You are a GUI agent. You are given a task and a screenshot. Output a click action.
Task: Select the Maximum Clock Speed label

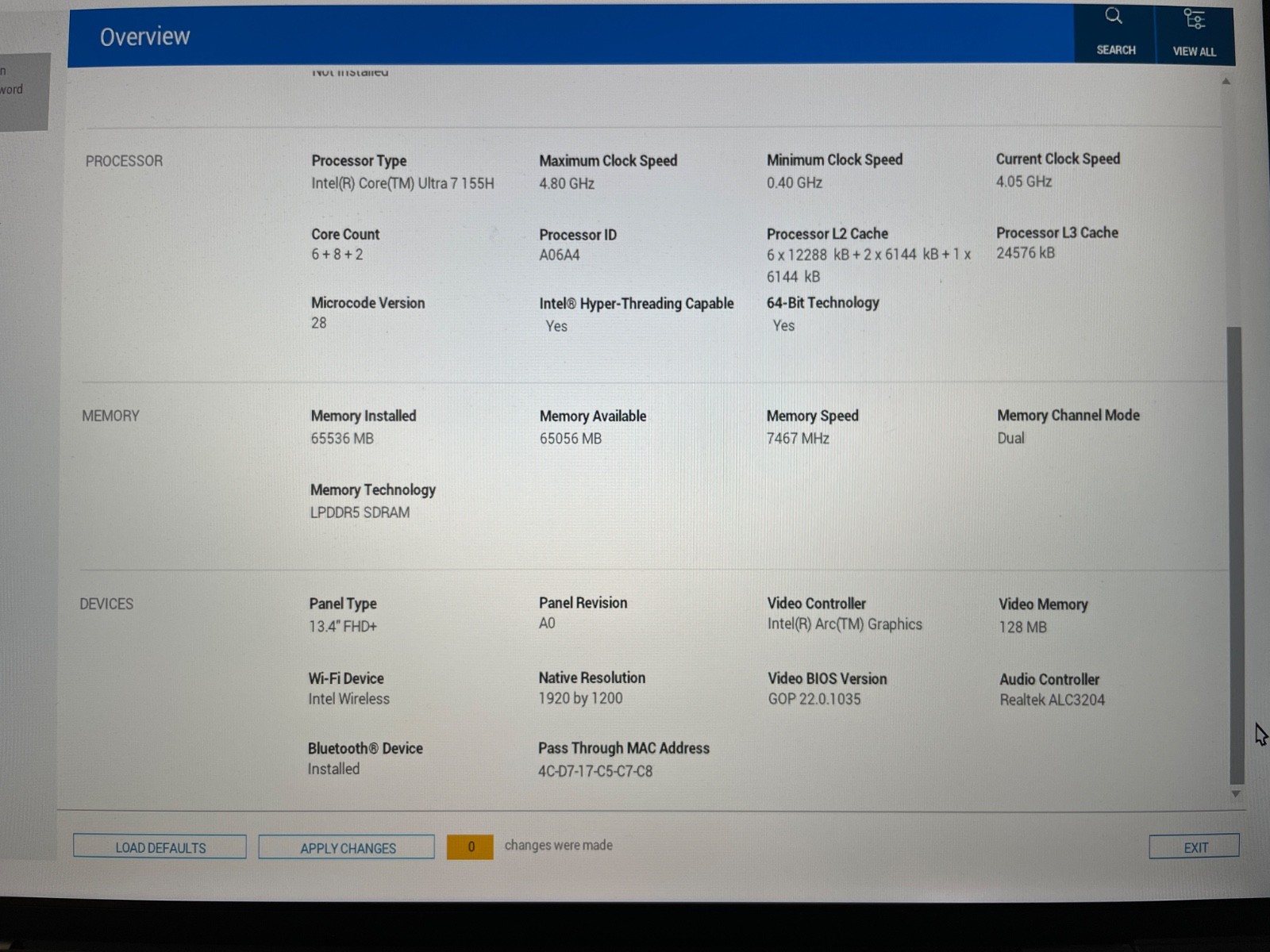(608, 160)
